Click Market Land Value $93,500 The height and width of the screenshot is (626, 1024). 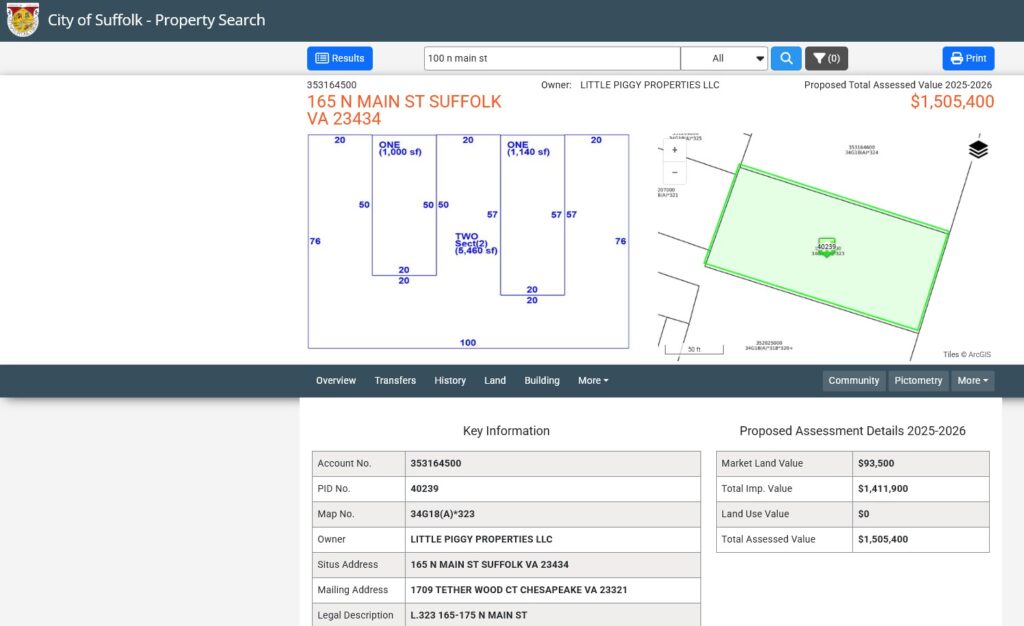[876, 463]
